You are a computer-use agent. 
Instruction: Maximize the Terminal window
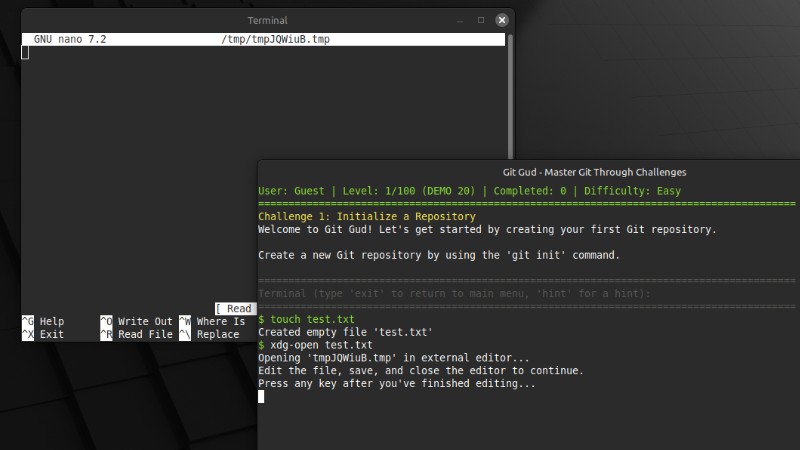point(481,20)
